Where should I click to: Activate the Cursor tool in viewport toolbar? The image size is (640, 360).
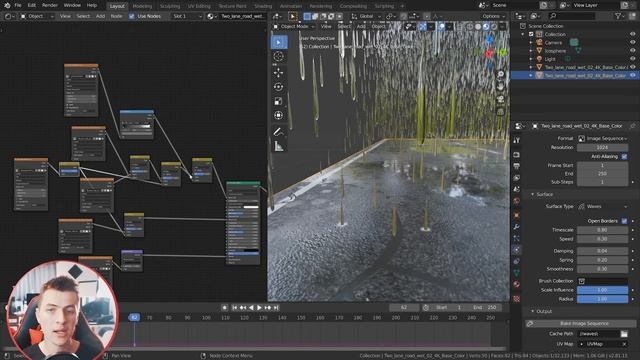click(x=279, y=57)
